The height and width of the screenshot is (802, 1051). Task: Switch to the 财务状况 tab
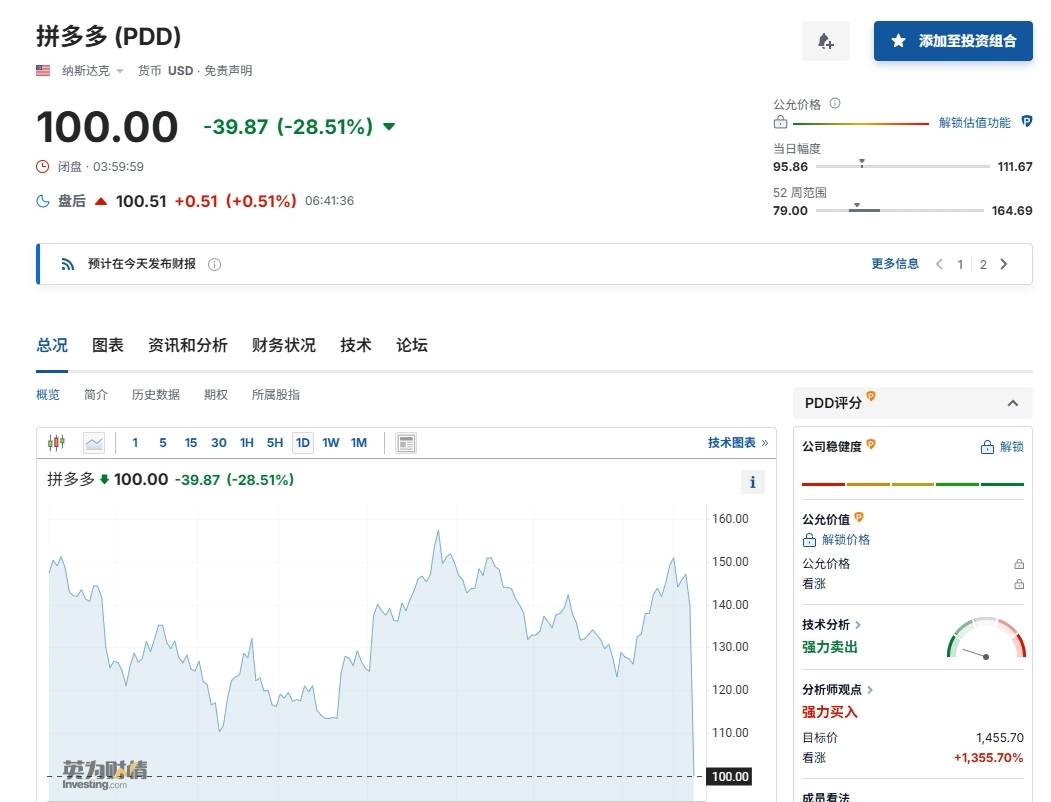284,345
